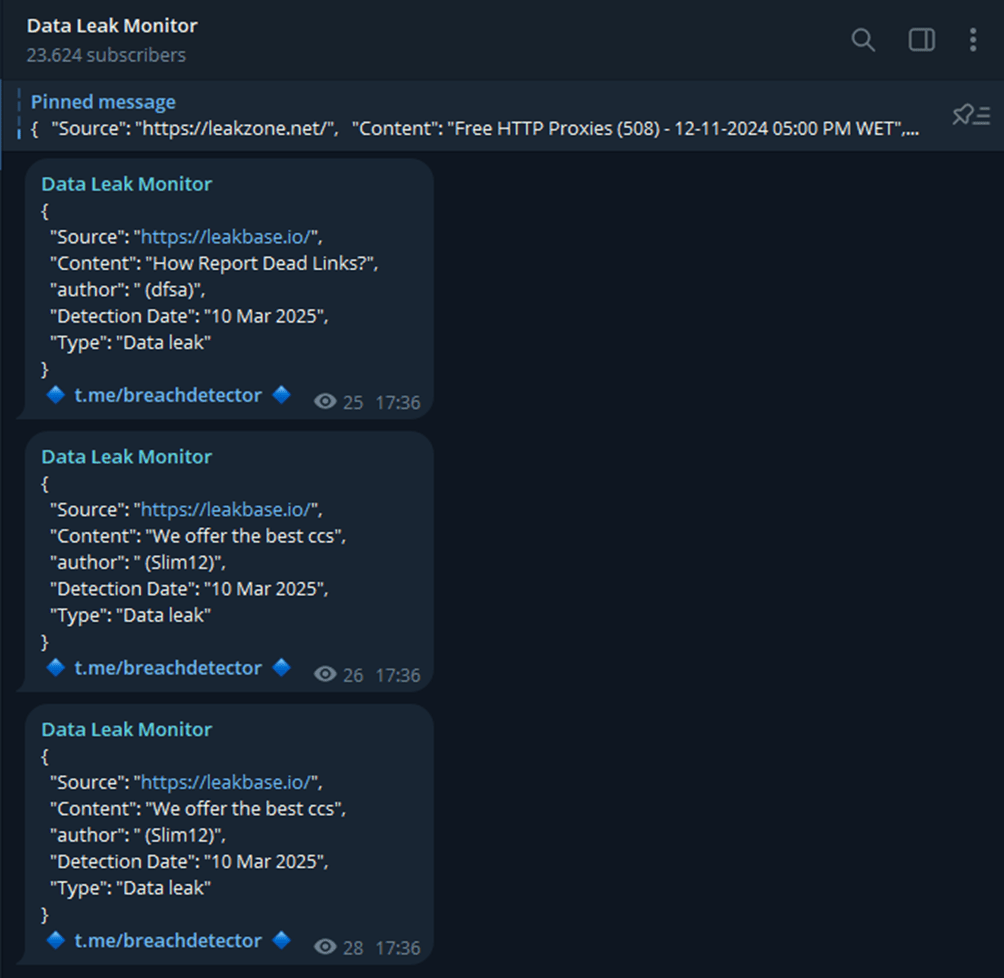Open leakbase.io link in dfsa message
This screenshot has height=978, width=1004.
click(x=228, y=237)
